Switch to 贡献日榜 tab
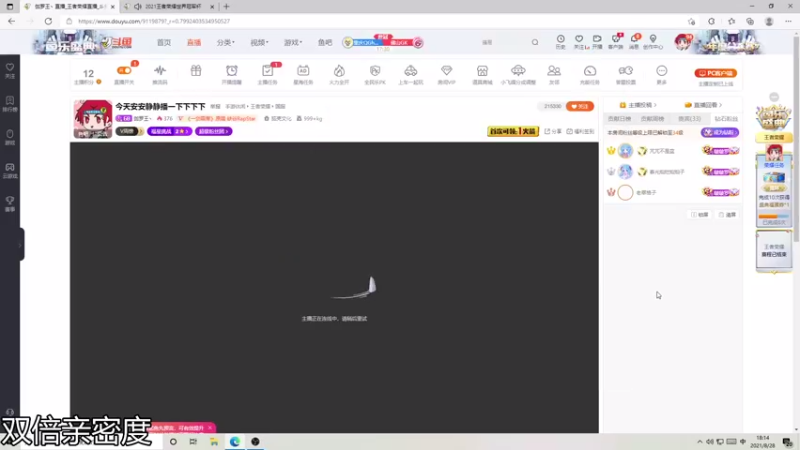The height and width of the screenshot is (450, 800). (x=619, y=118)
